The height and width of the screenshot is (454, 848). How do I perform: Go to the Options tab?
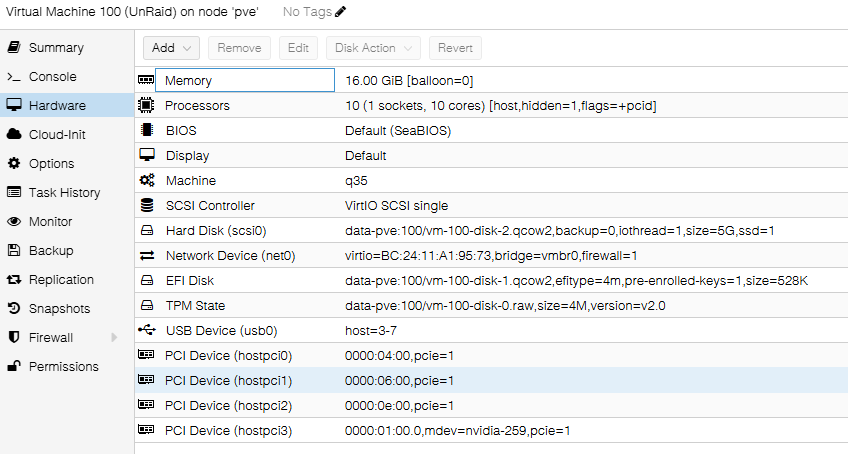point(67,163)
